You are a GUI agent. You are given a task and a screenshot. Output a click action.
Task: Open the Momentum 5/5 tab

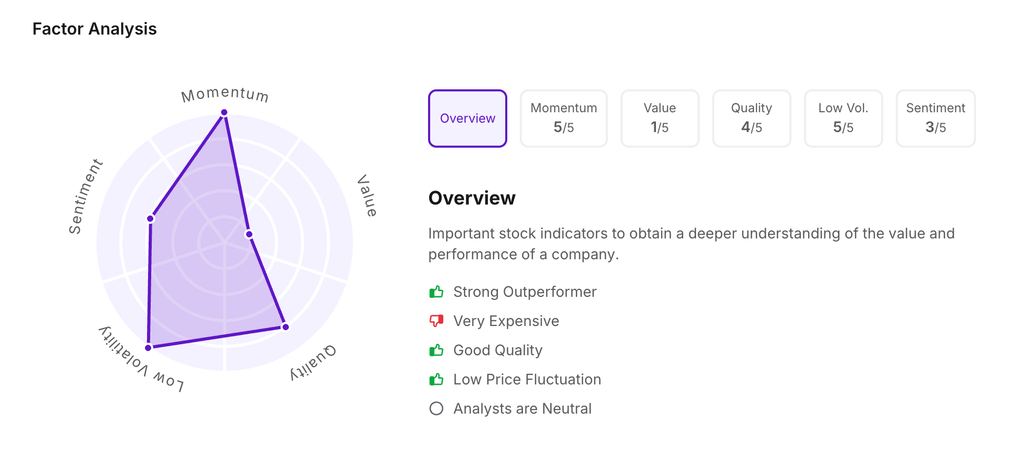563,118
